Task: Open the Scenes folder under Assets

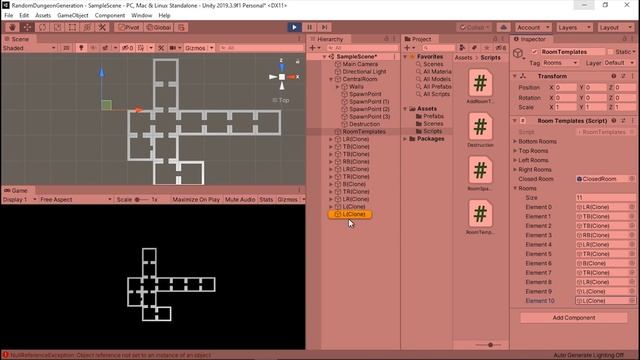Action: click(x=433, y=124)
